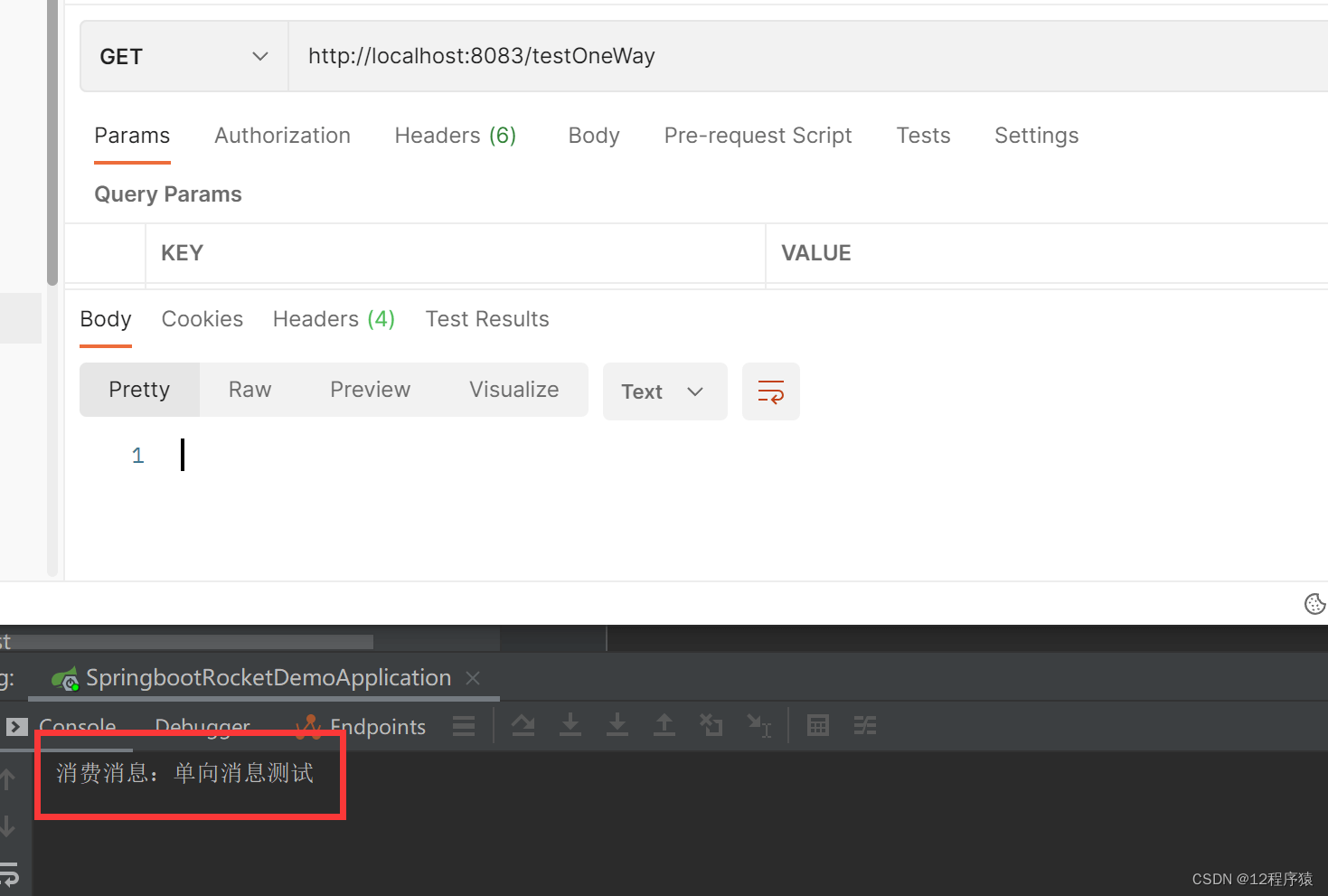
Task: Toggle soft-wrap icon in console left gutter
Action: [9, 874]
